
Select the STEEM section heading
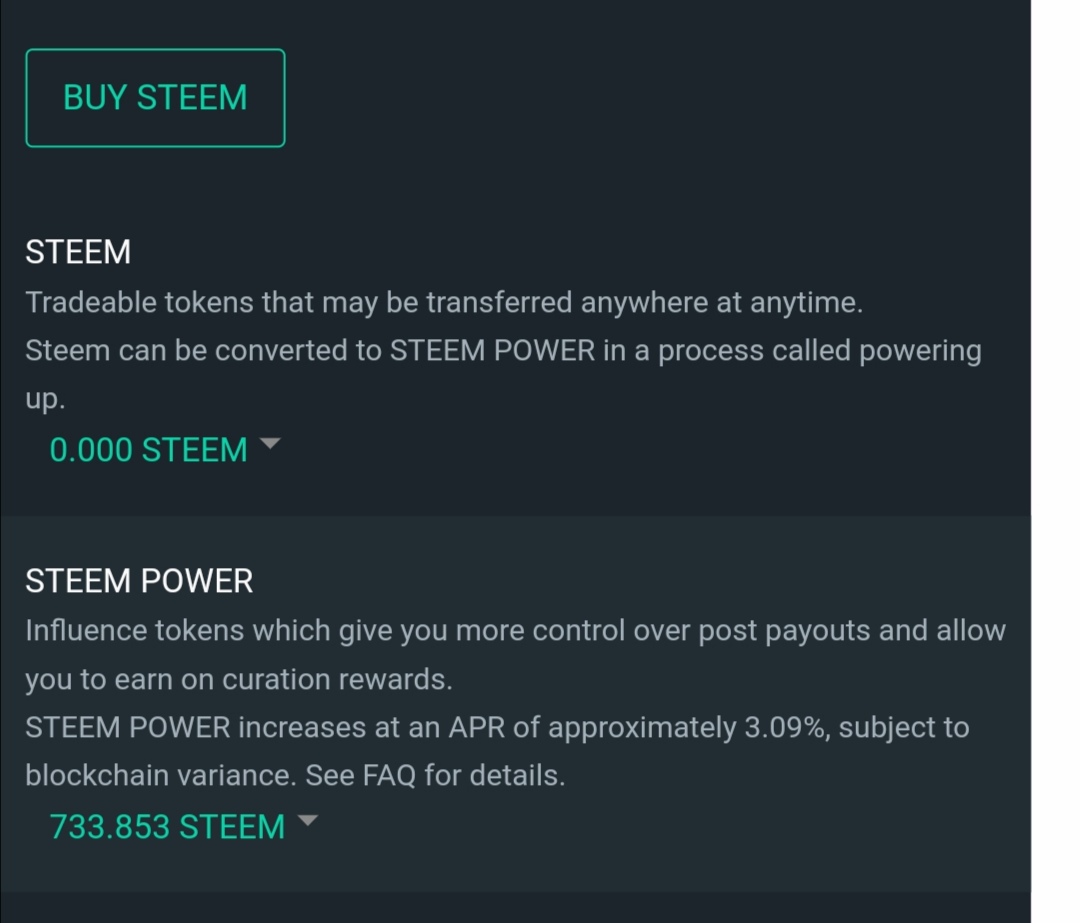(x=78, y=252)
